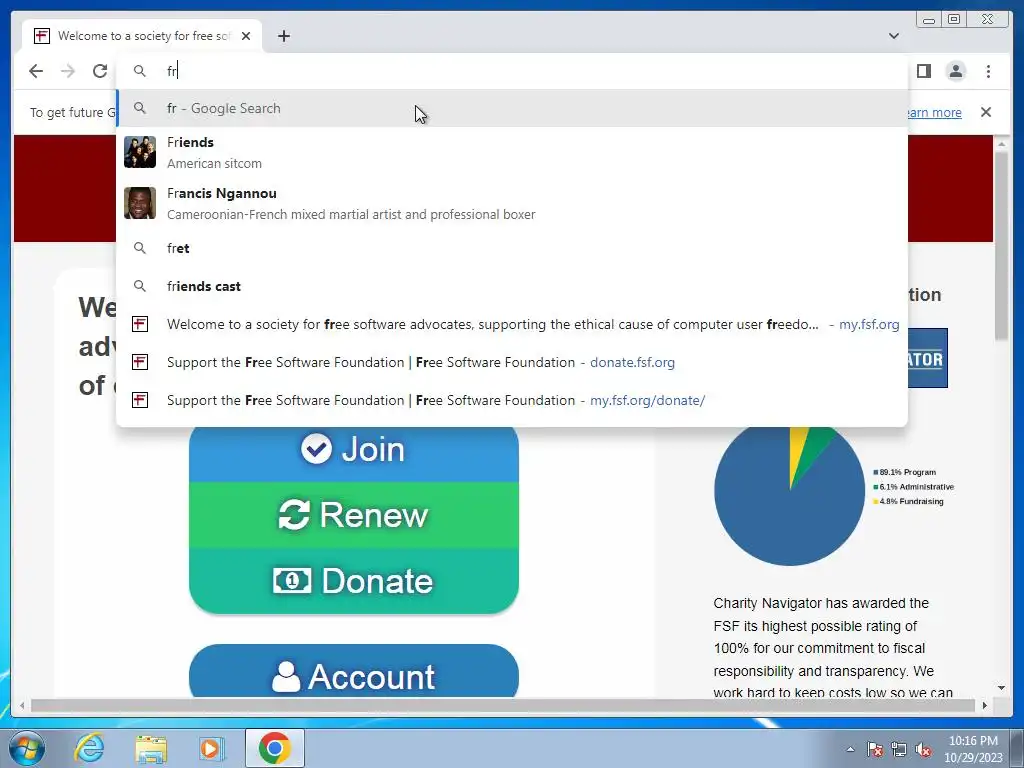Reload the page with the refresh icon
Viewport: 1024px width, 768px height.
point(100,71)
